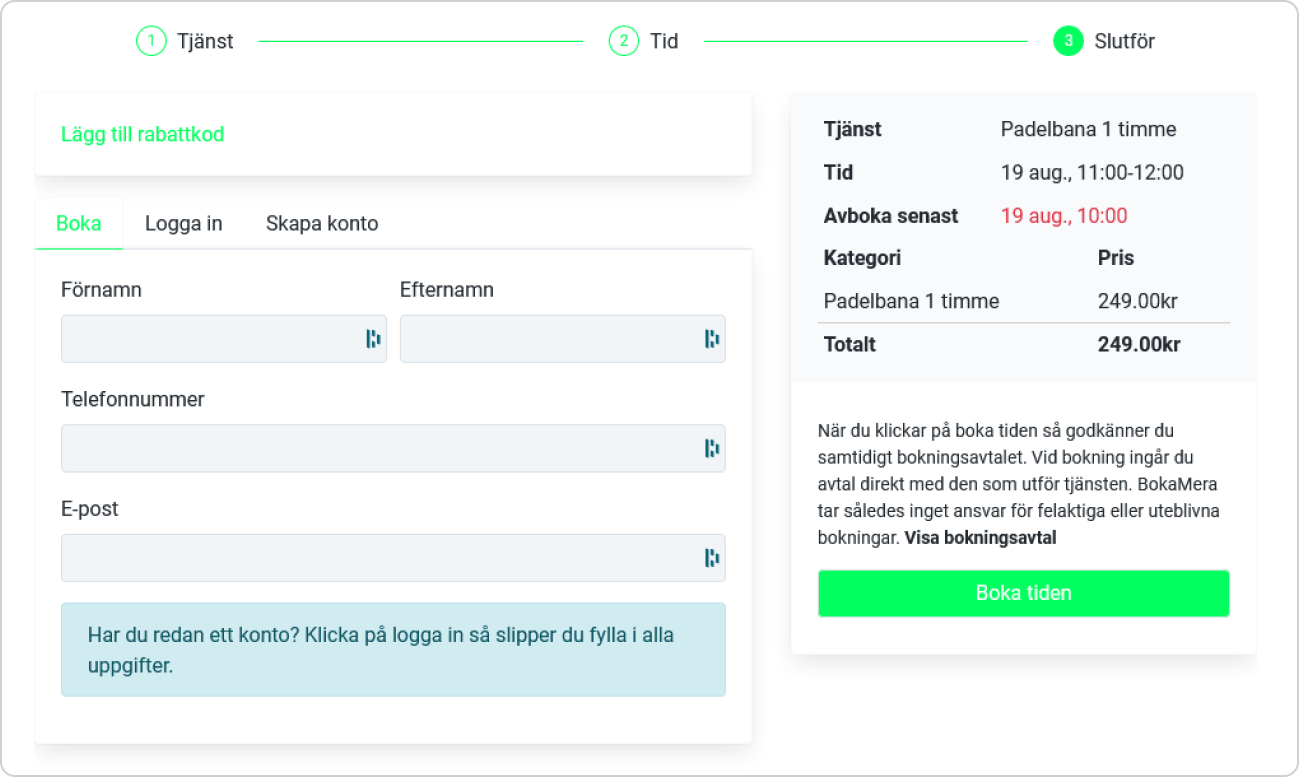Screen dimensions: 1299x777
Task: Click the Tjänst step label
Action: coord(205,41)
